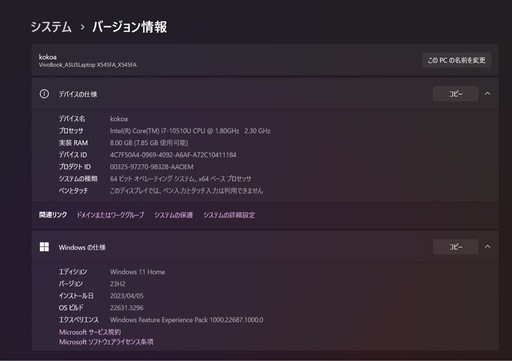The width and height of the screenshot is (512, 361).
Task: Click the device ID value 4C7F50A4
Action: click(x=173, y=155)
